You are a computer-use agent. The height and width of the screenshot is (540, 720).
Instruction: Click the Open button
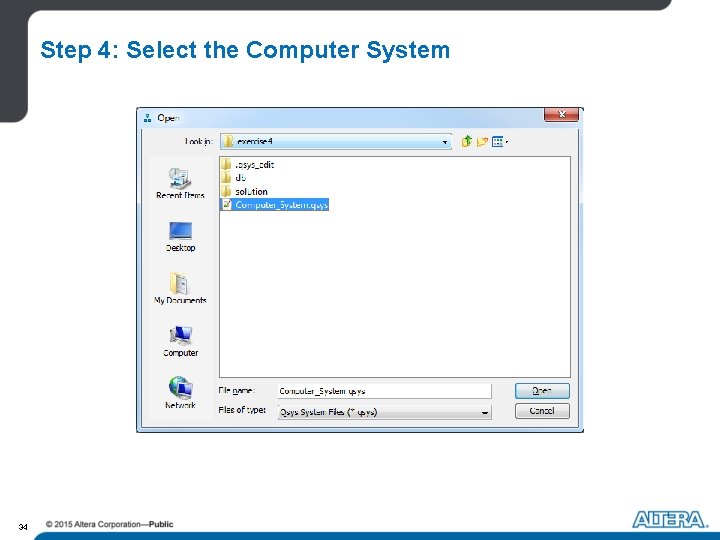(542, 391)
